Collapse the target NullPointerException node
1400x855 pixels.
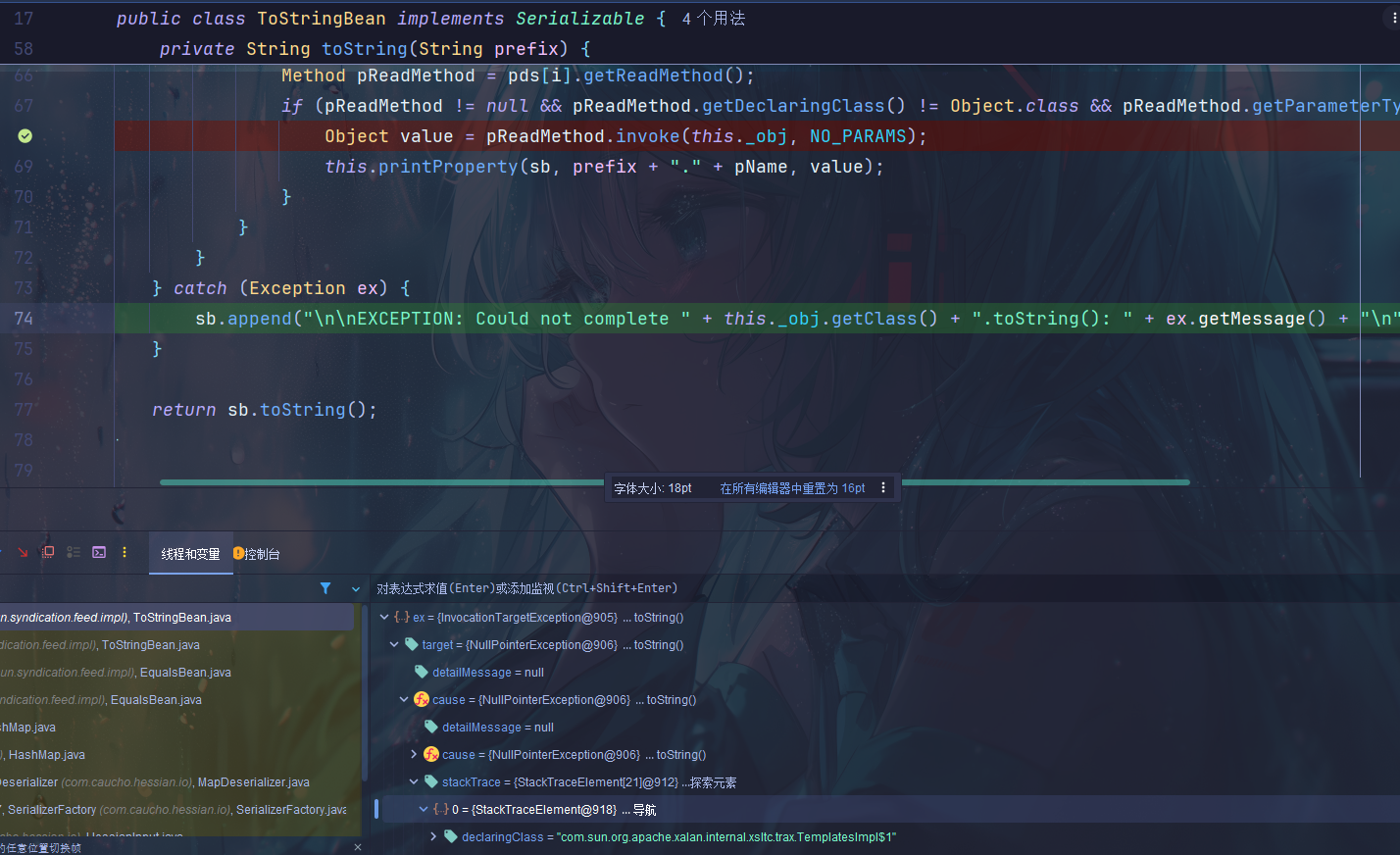[394, 645]
